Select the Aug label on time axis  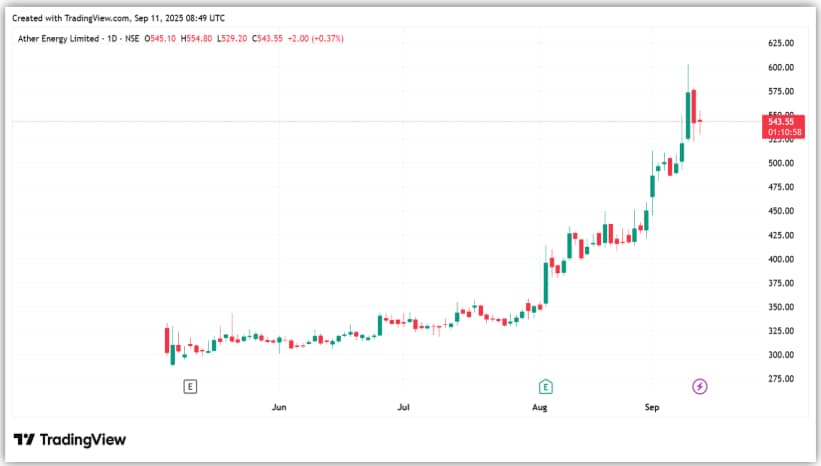pos(539,408)
